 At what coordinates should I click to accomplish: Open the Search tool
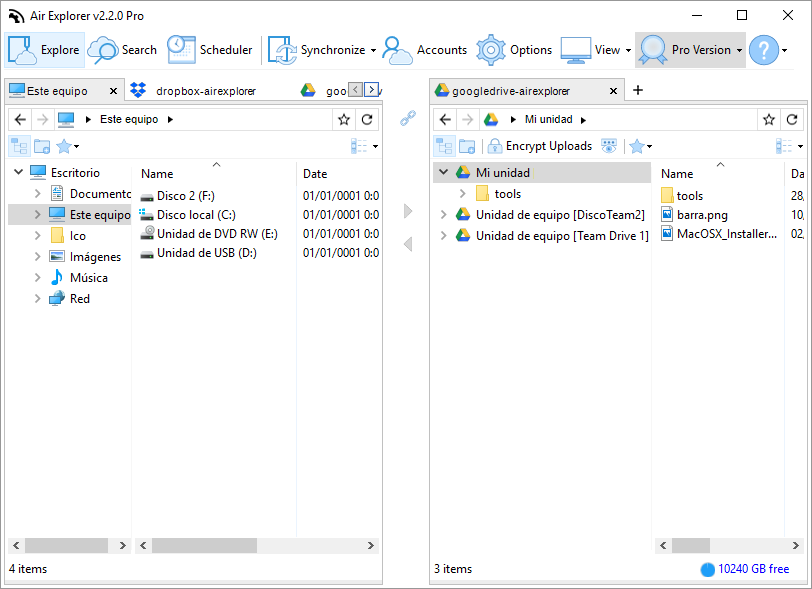(x=123, y=50)
